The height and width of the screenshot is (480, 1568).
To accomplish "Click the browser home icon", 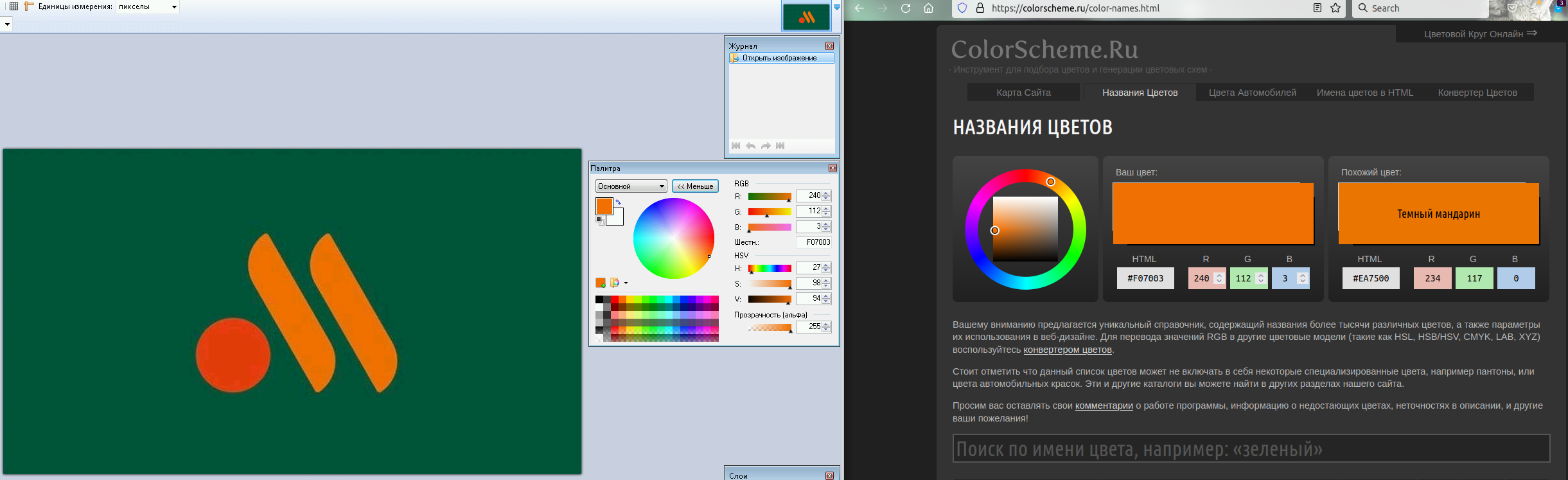I will tap(928, 8).
